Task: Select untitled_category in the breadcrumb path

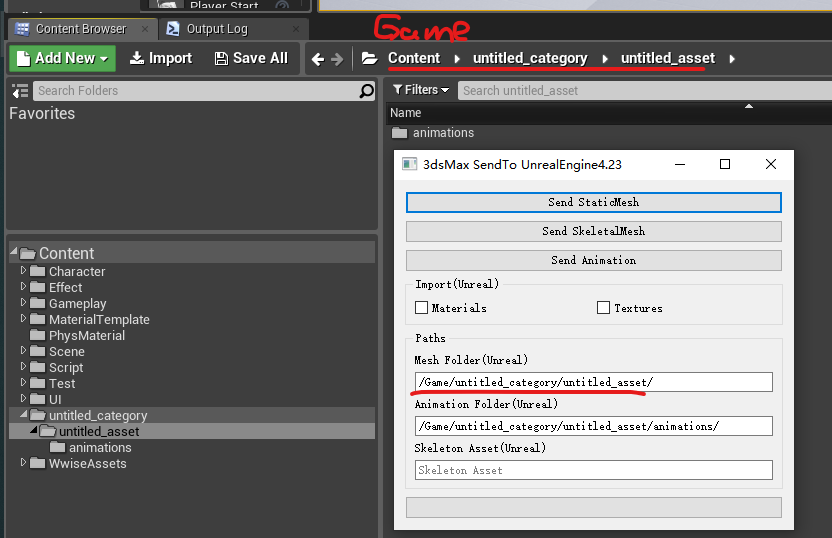Action: point(530,58)
